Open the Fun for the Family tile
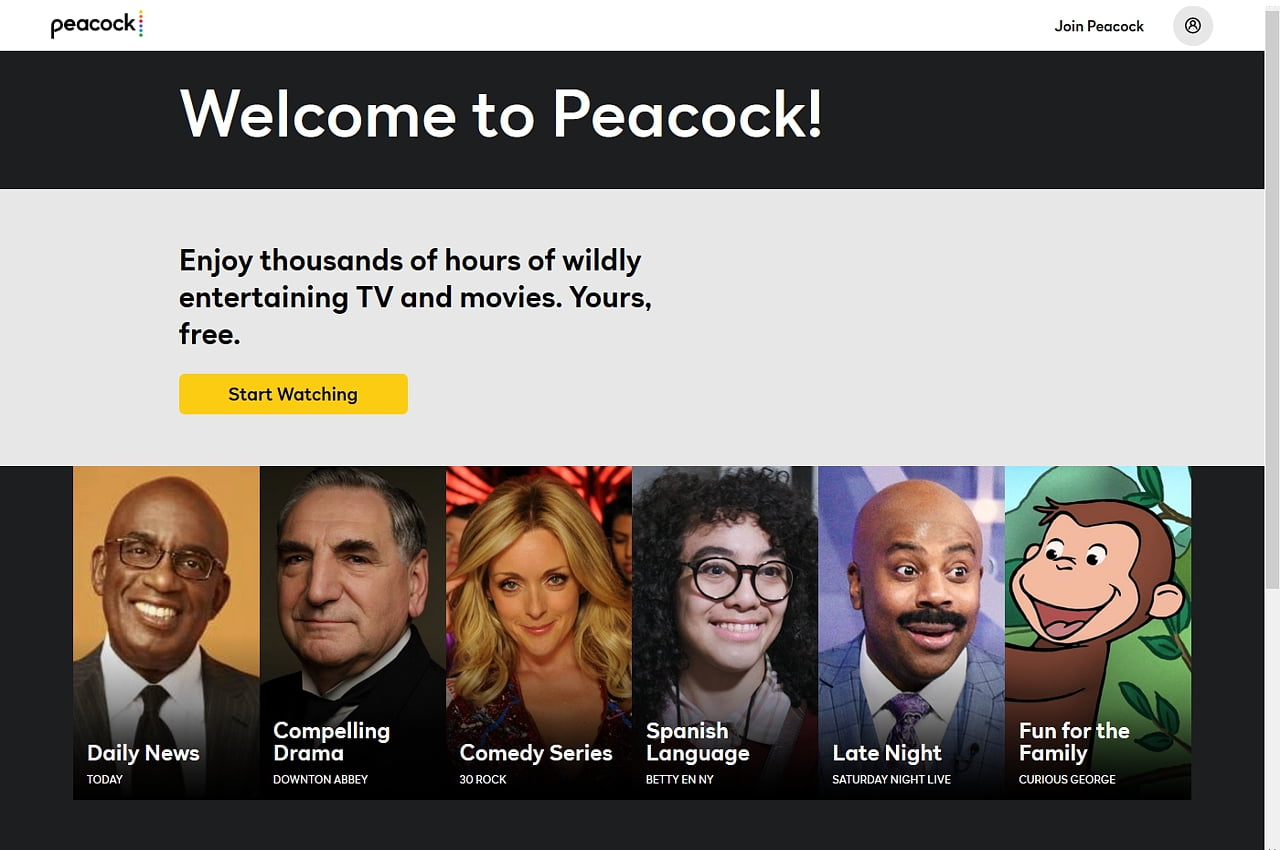This screenshot has height=850, width=1280. click(x=1098, y=633)
